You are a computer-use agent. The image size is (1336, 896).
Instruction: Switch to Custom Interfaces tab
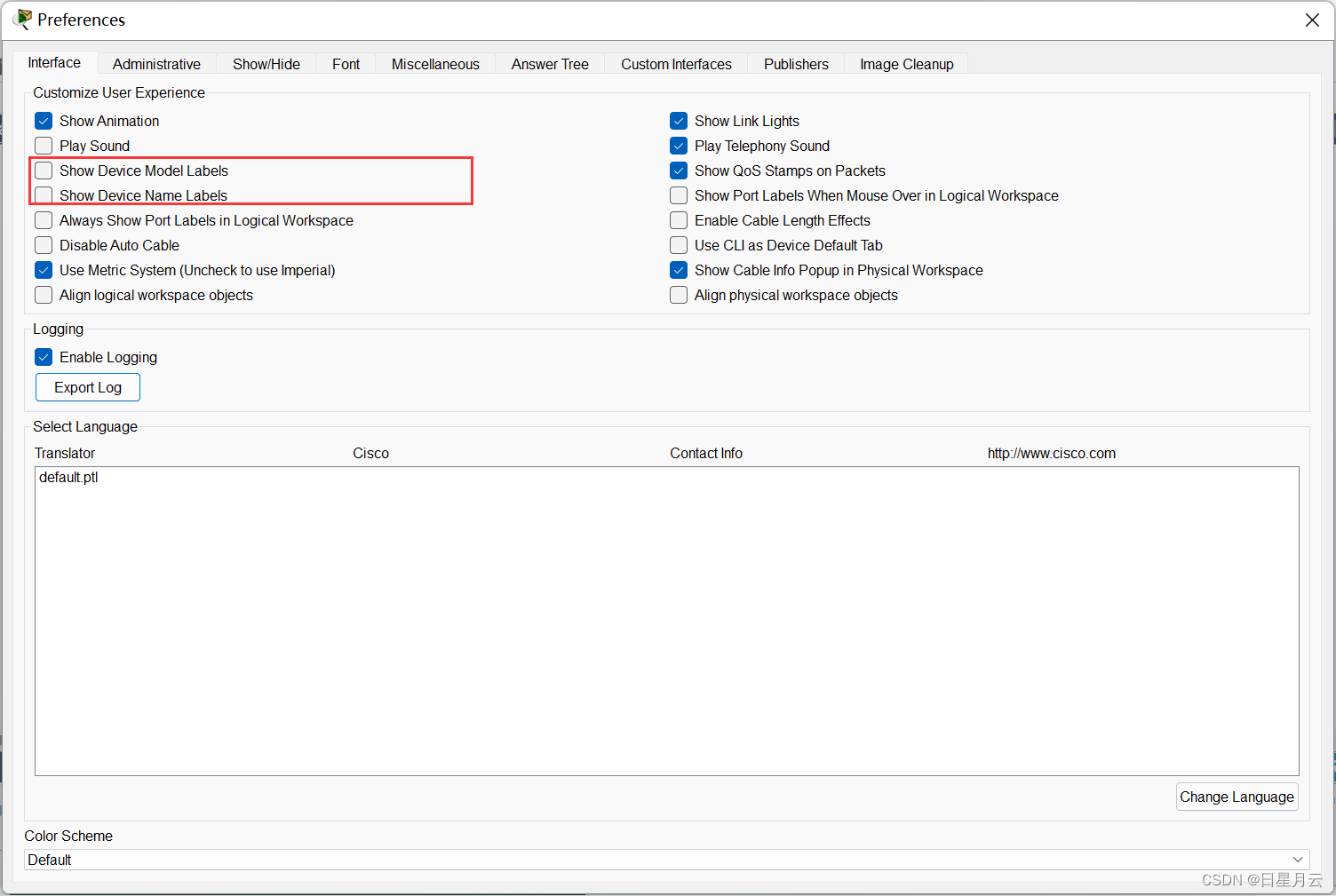click(x=676, y=64)
